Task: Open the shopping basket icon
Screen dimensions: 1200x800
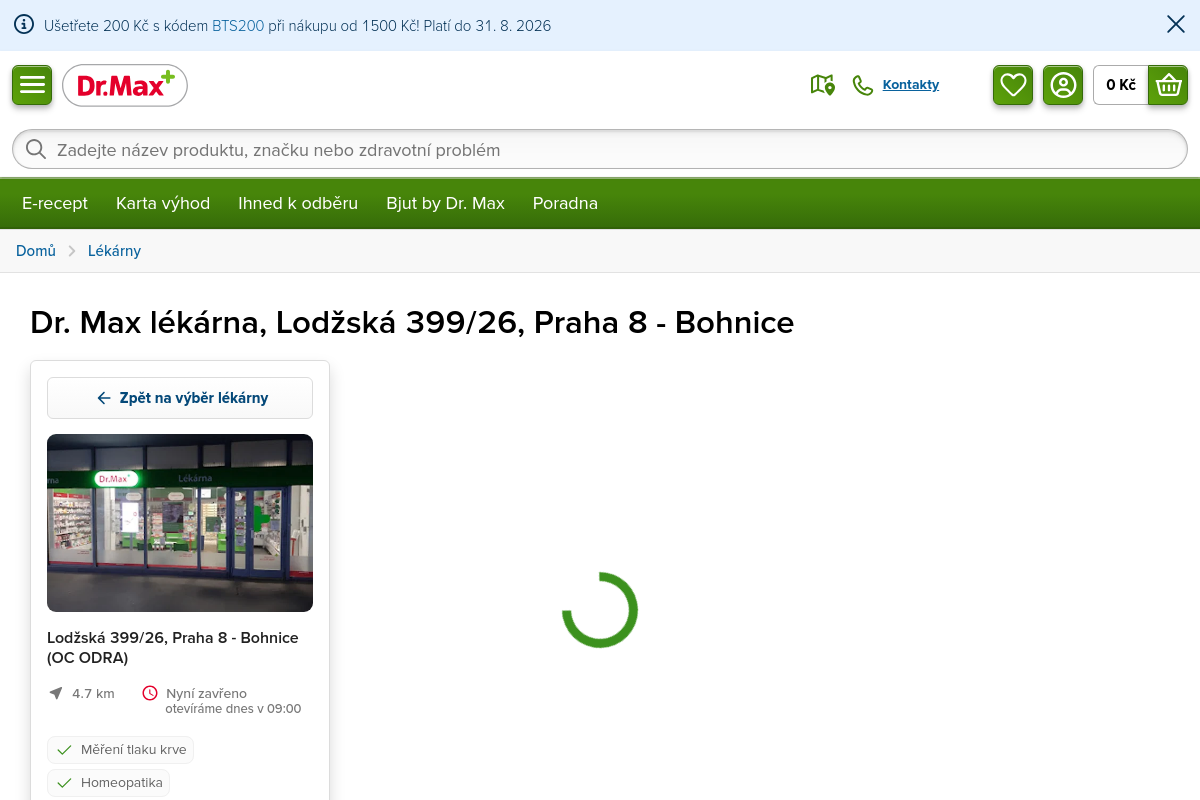Action: 1168,85
